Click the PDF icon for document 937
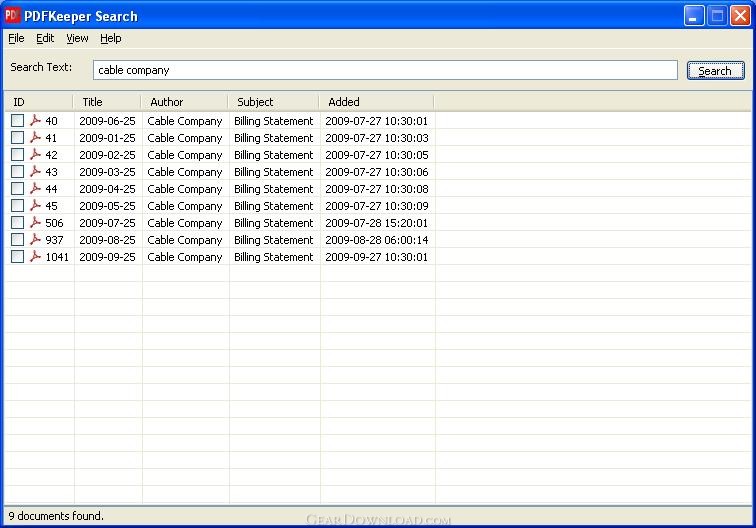The width and height of the screenshot is (756, 528). point(35,240)
